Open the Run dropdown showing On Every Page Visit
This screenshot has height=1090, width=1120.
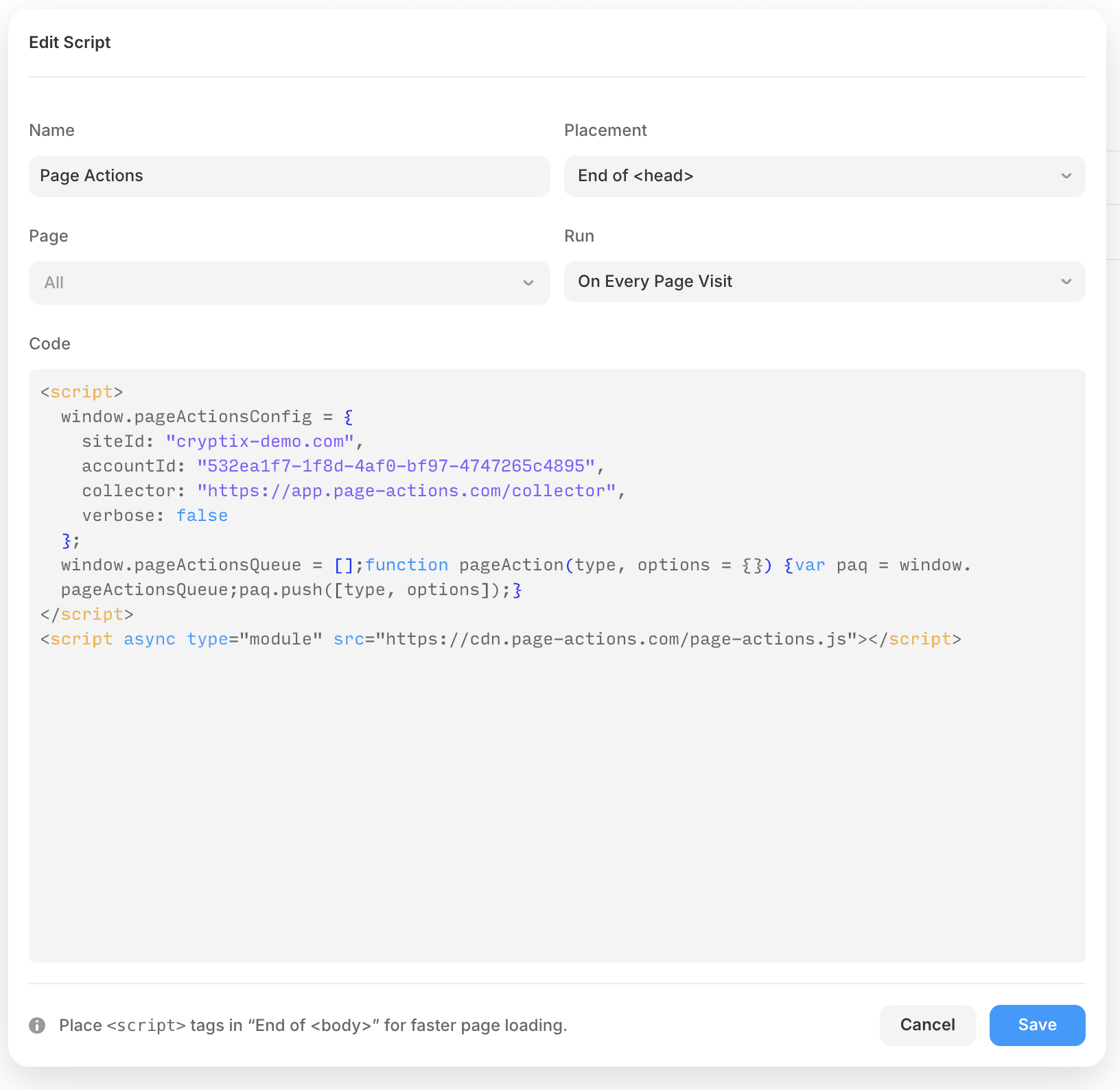pyautogui.click(x=824, y=281)
